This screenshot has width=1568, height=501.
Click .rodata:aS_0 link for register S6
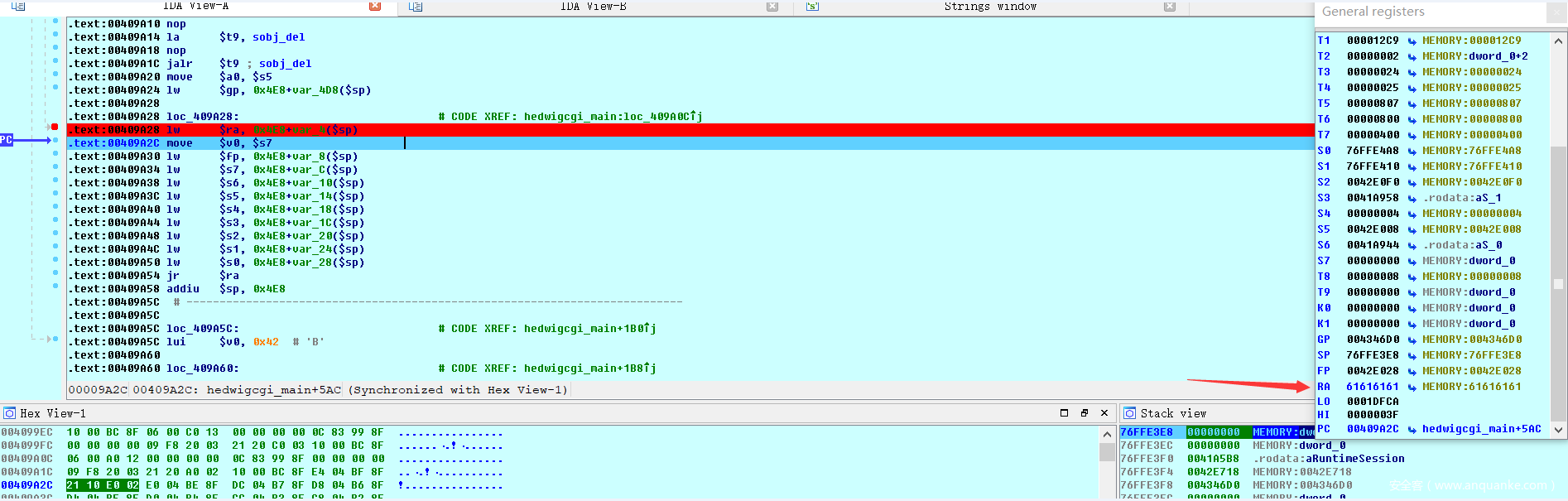(1462, 245)
